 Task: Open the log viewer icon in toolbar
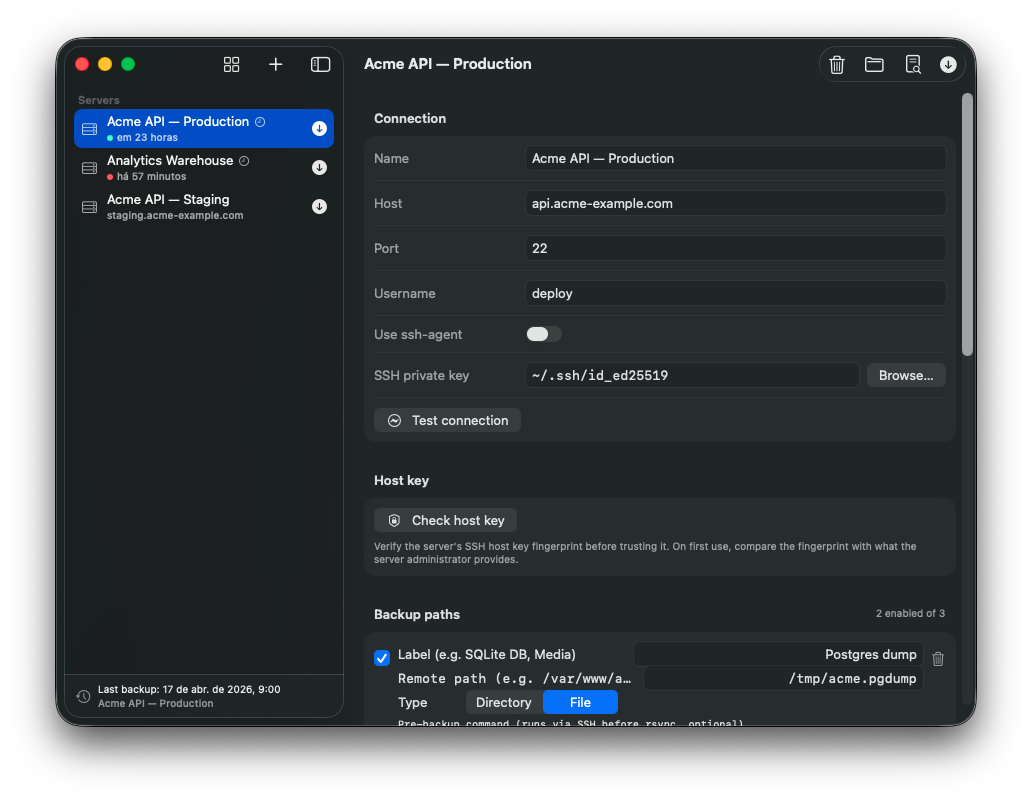click(x=913, y=64)
